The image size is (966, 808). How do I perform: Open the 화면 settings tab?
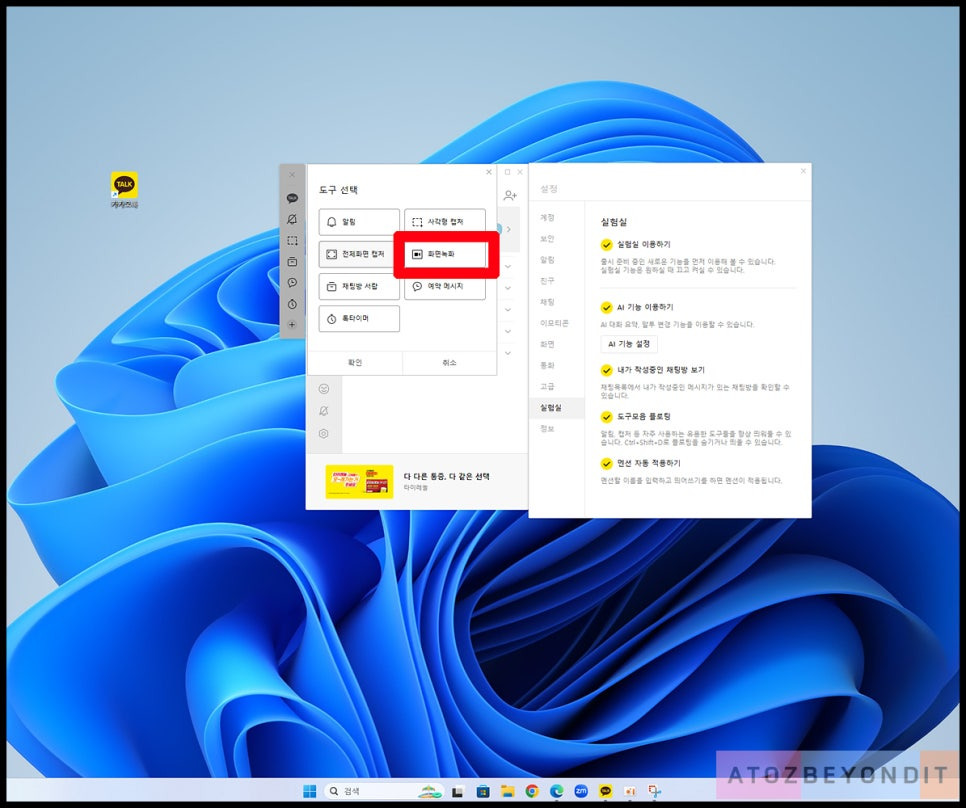point(547,344)
